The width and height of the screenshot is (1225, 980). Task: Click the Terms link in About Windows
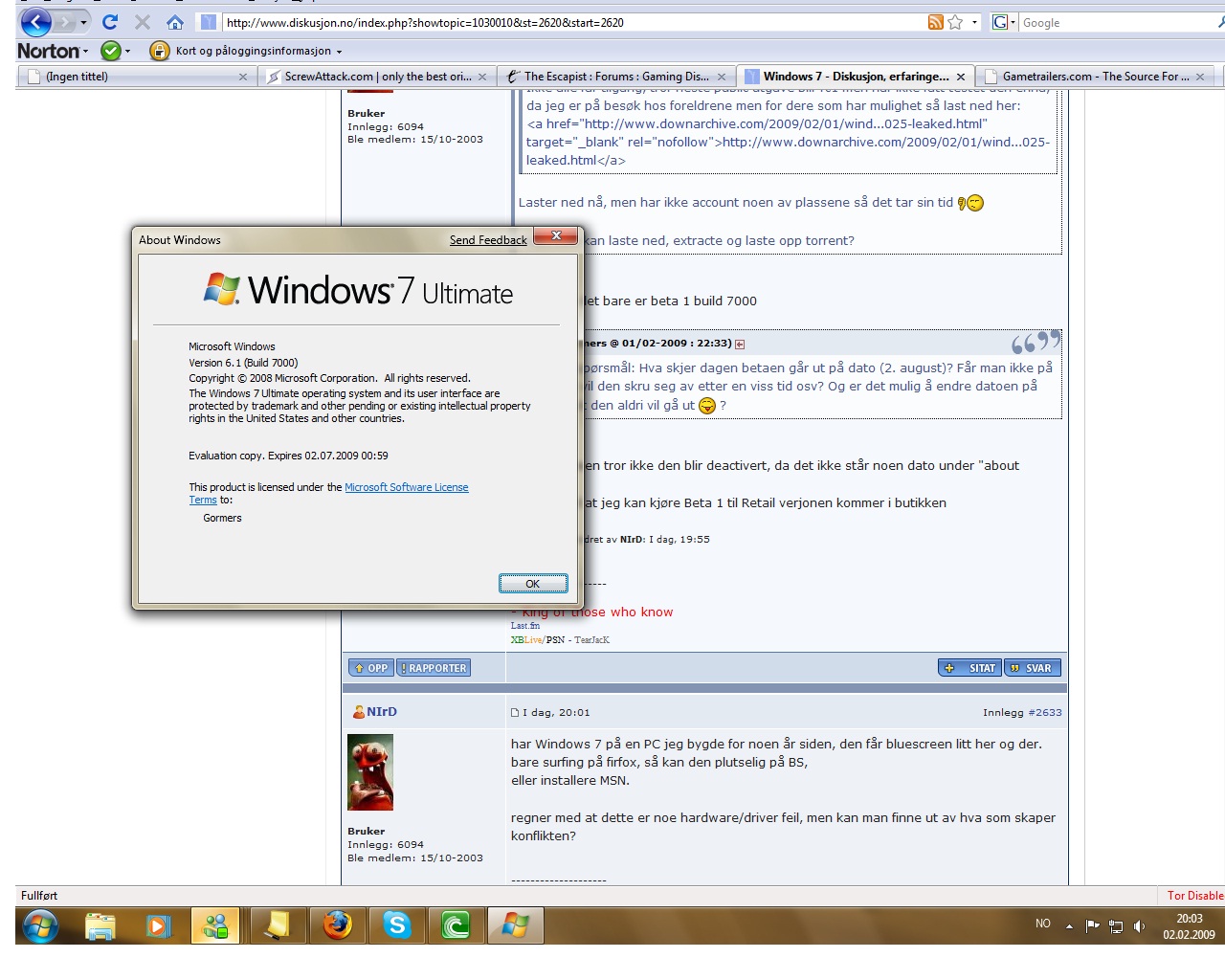[x=203, y=500]
